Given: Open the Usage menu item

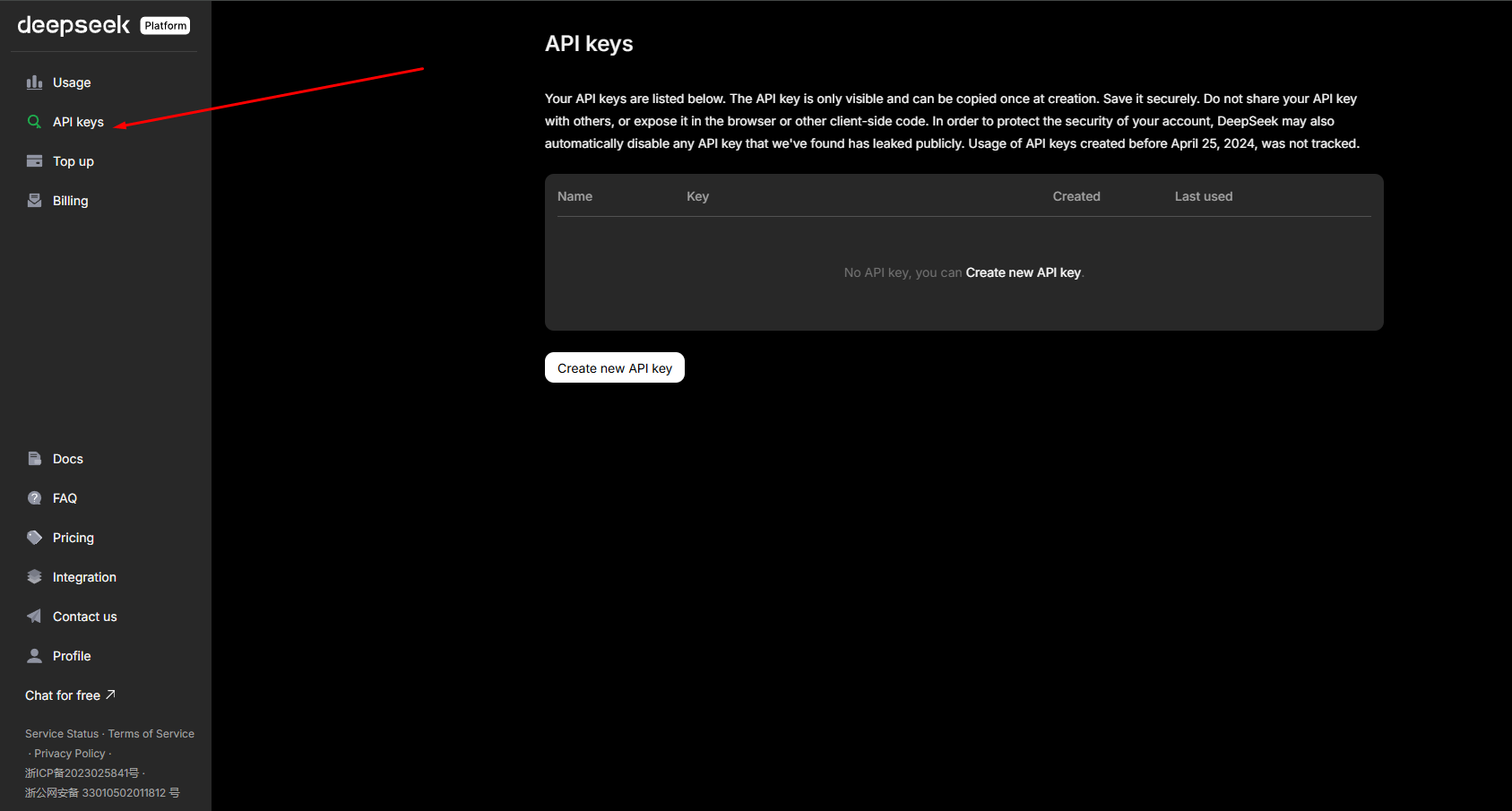Looking at the screenshot, I should tap(72, 82).
